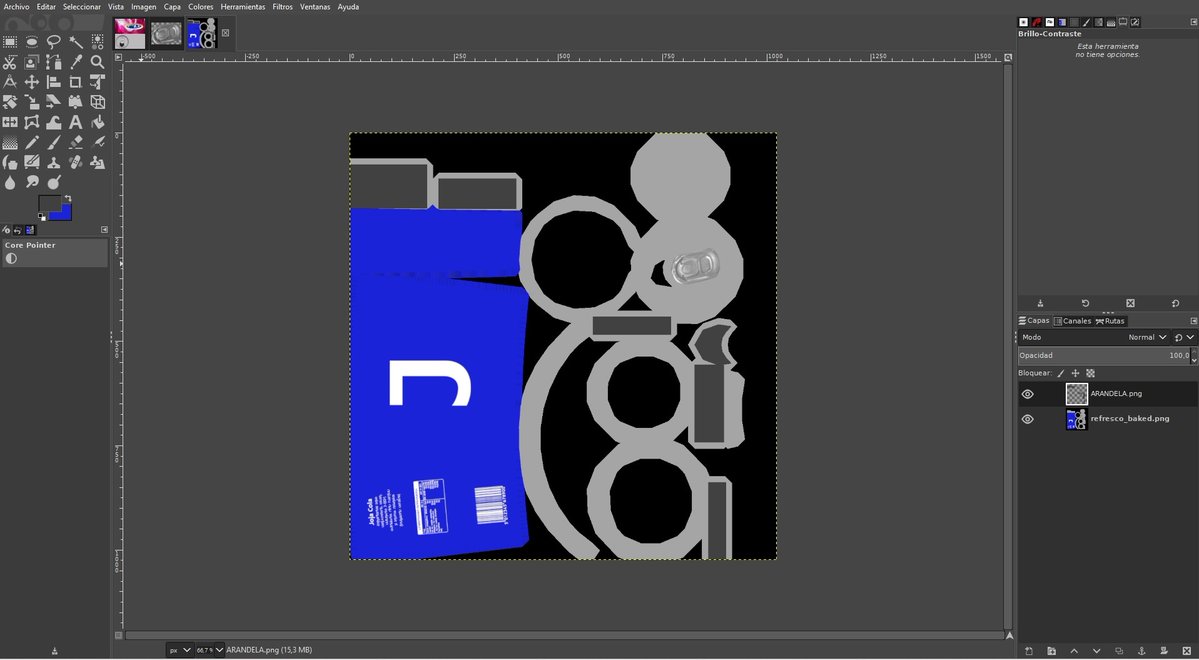Choose the Clone stamp tool
1199x660 pixels.
click(x=54, y=162)
